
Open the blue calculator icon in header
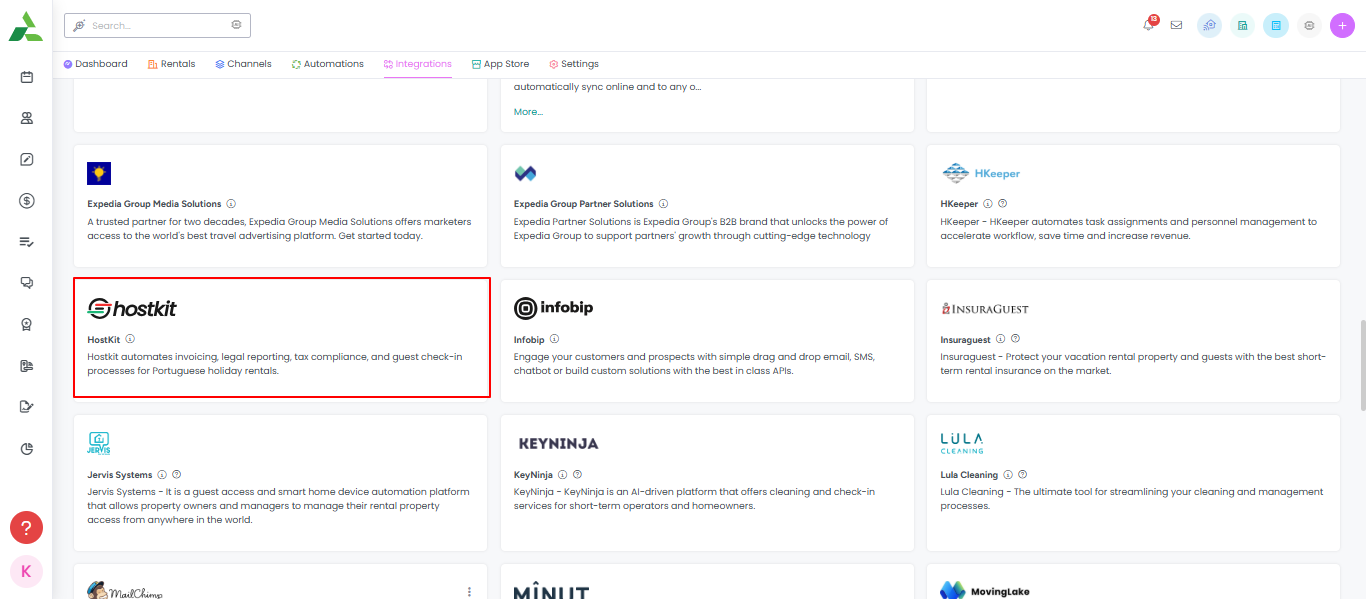1276,25
